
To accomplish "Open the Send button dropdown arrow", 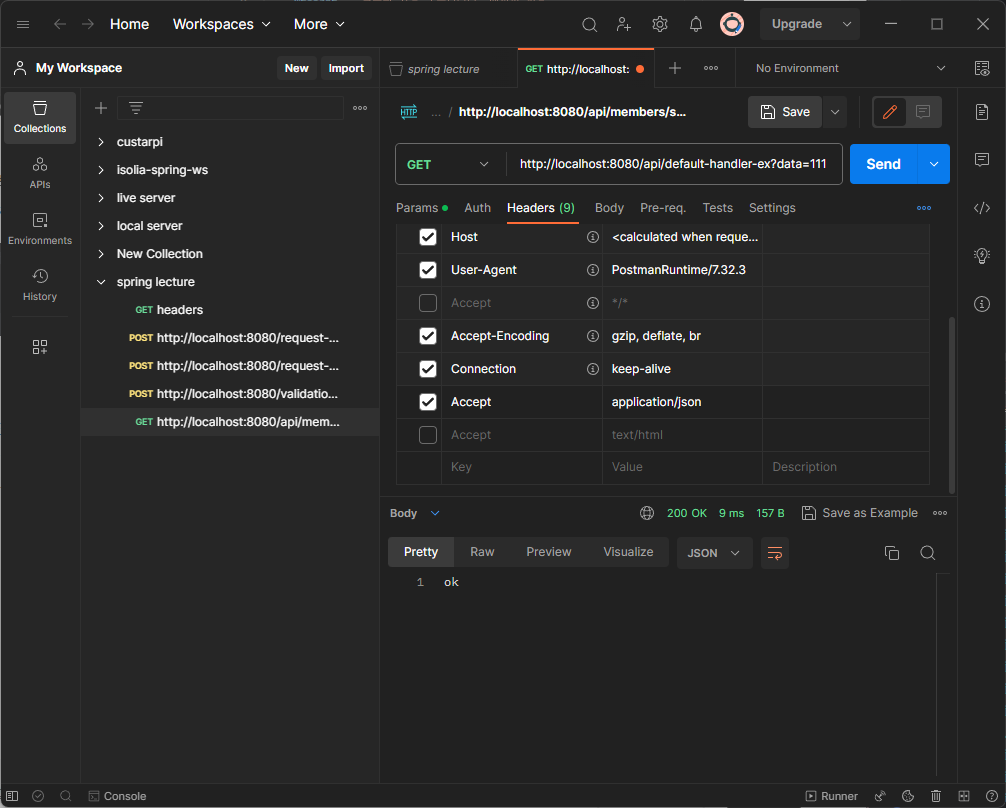I will pos(934,164).
